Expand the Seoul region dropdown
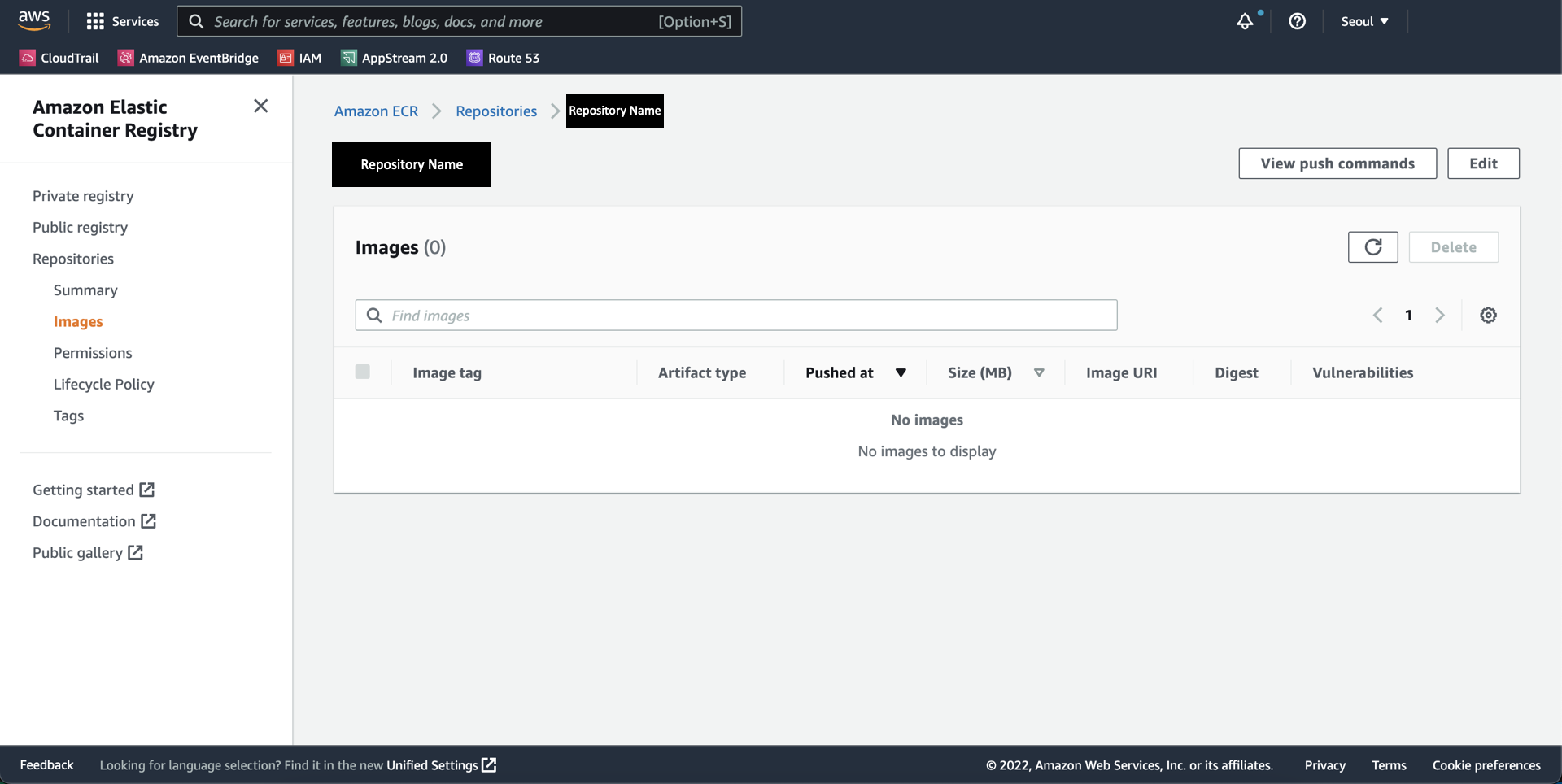 point(1364,21)
